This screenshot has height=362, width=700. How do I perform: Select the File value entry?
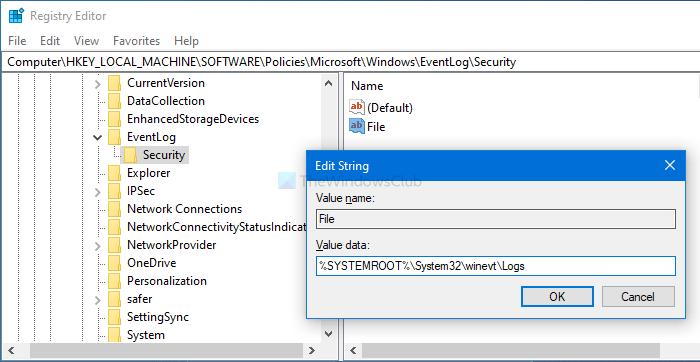click(x=376, y=127)
